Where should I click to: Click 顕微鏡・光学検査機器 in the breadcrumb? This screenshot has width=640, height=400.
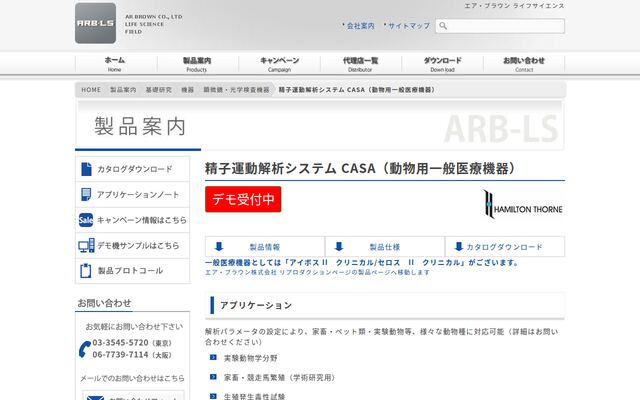coord(236,90)
